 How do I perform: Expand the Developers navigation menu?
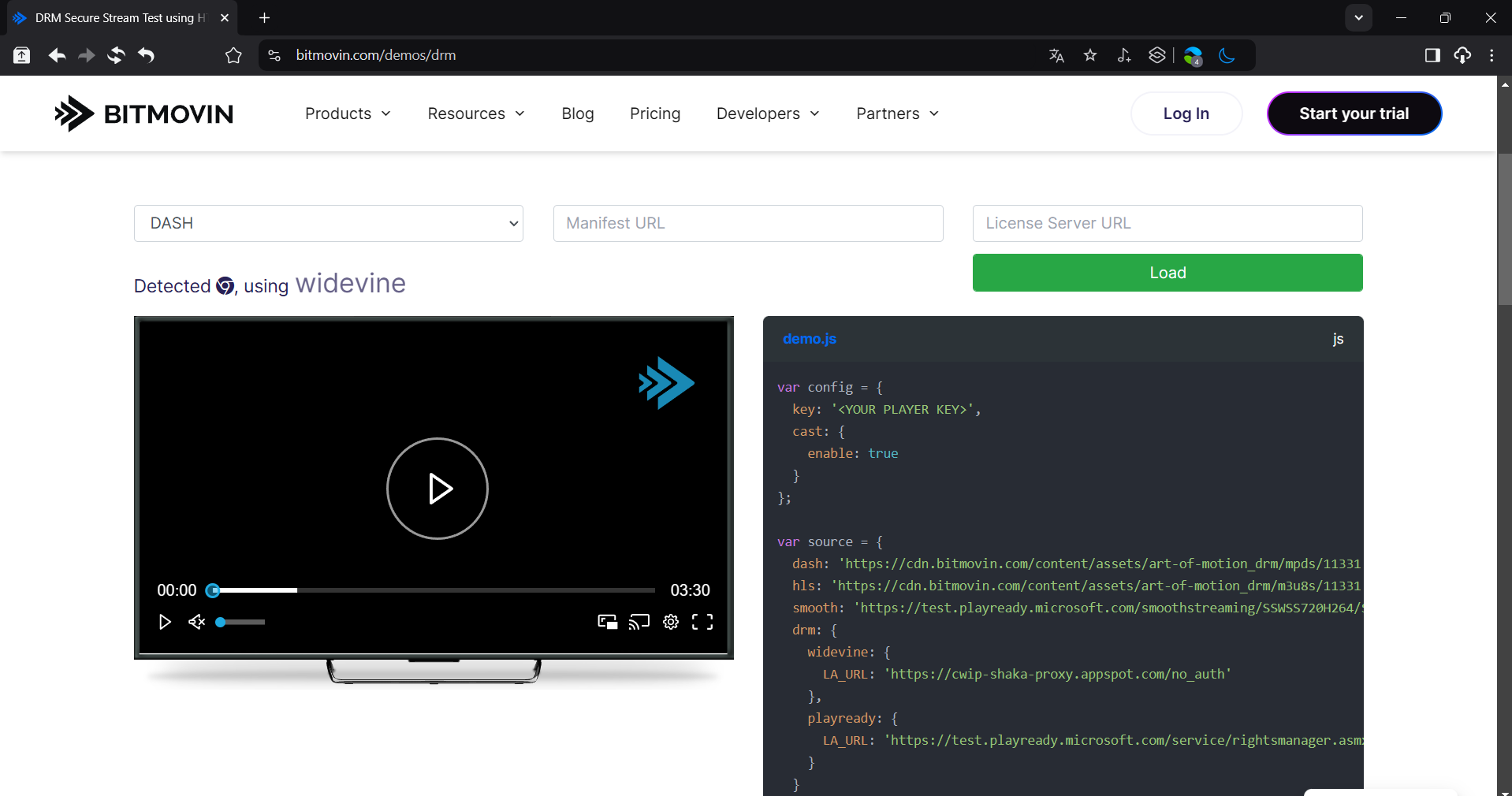tap(767, 113)
